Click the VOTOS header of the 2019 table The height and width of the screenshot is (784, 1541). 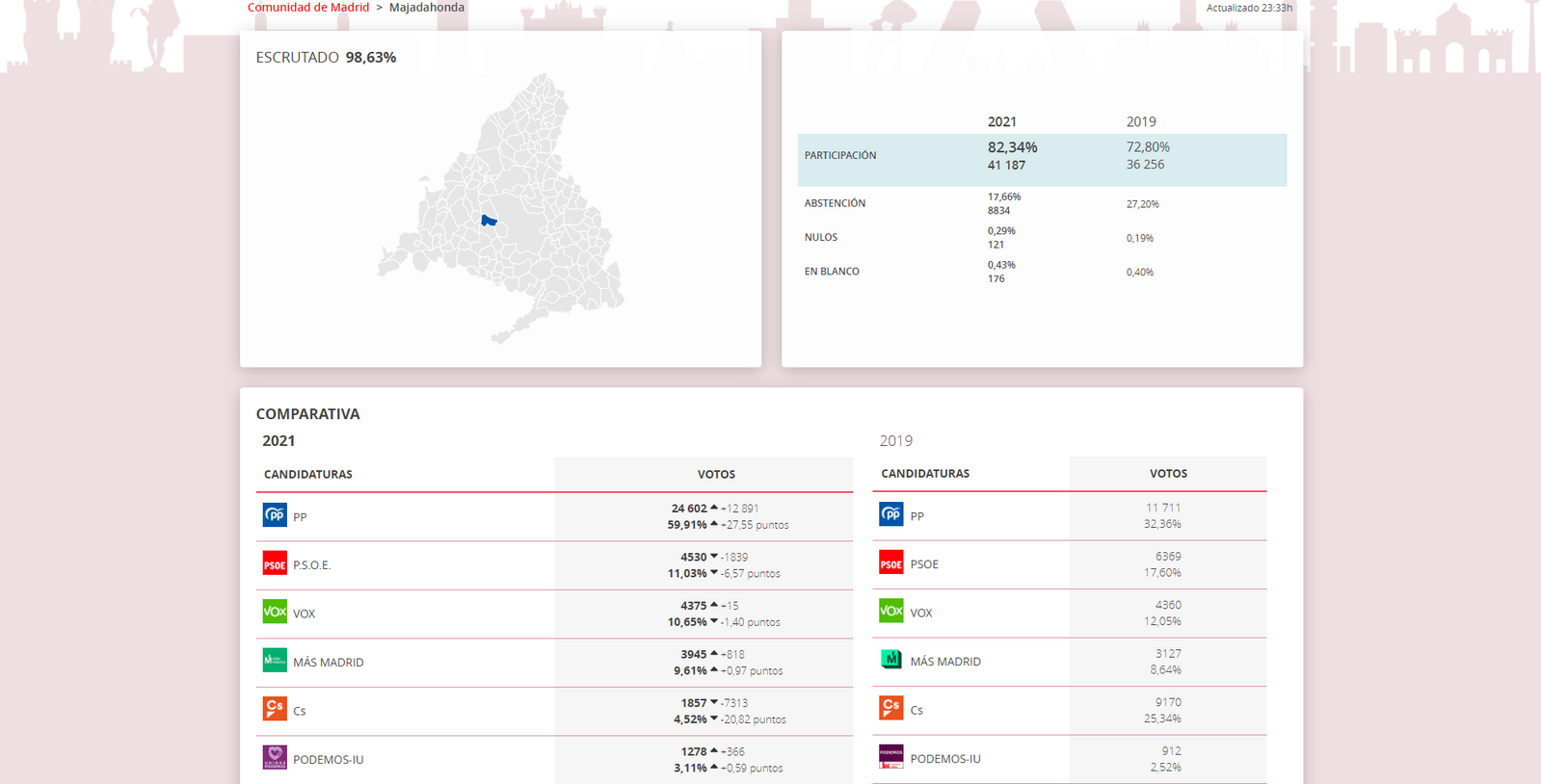coord(1168,474)
